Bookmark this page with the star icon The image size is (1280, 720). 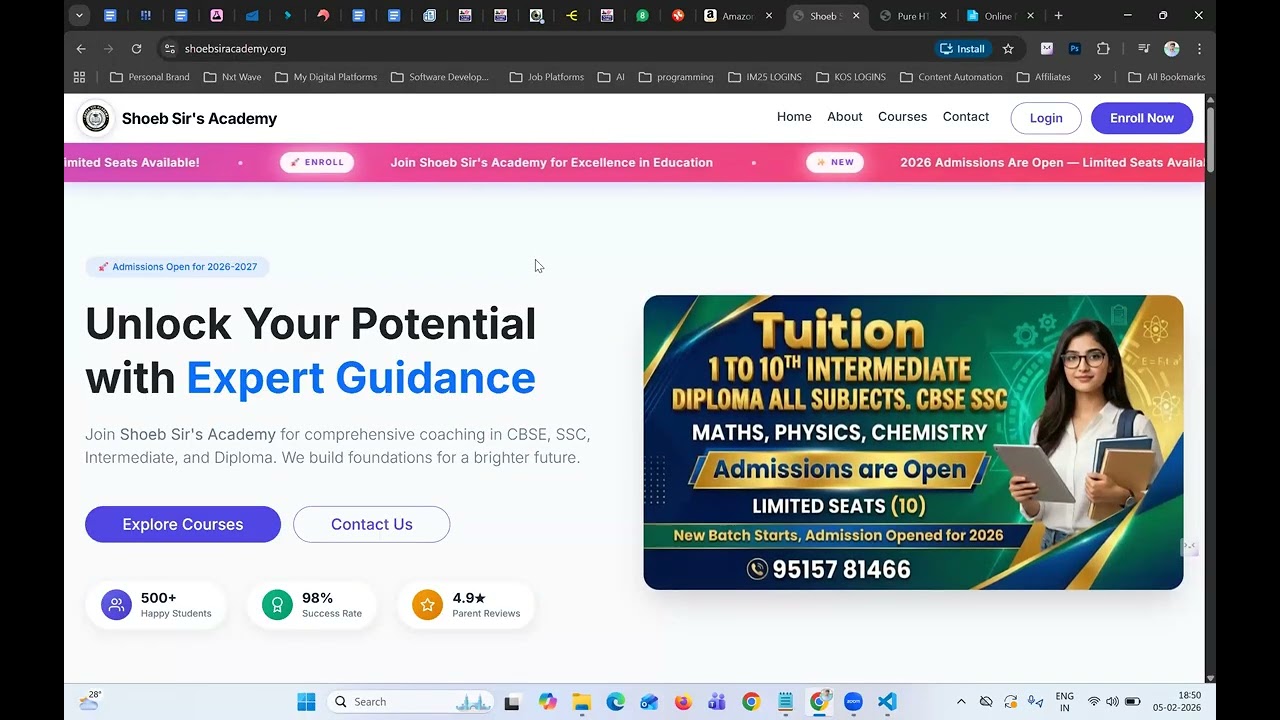(x=1008, y=48)
